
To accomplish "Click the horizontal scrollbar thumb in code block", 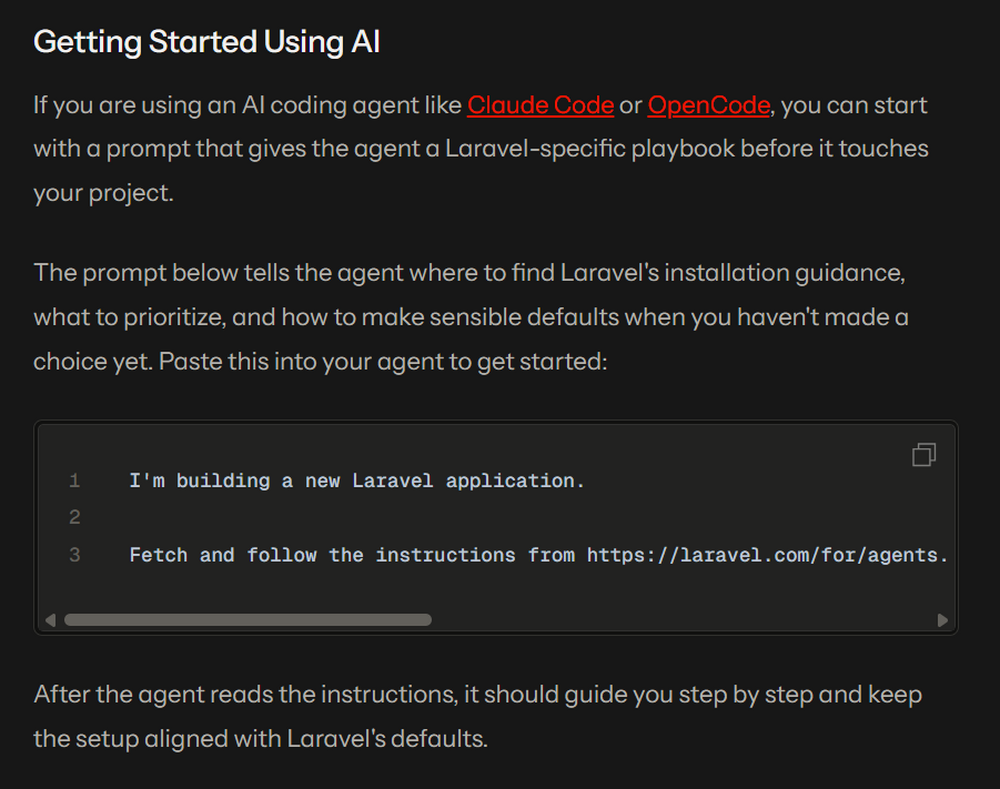I will (247, 620).
